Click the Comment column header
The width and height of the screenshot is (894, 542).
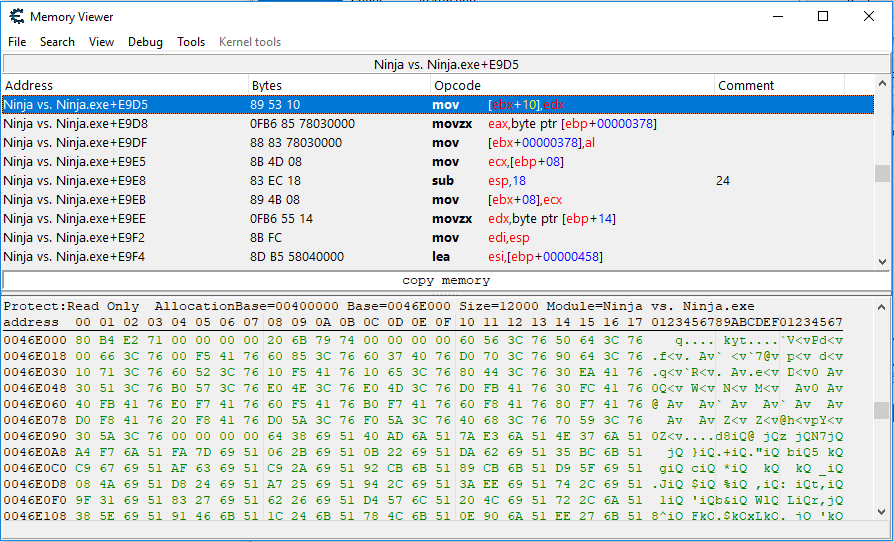tap(779, 85)
